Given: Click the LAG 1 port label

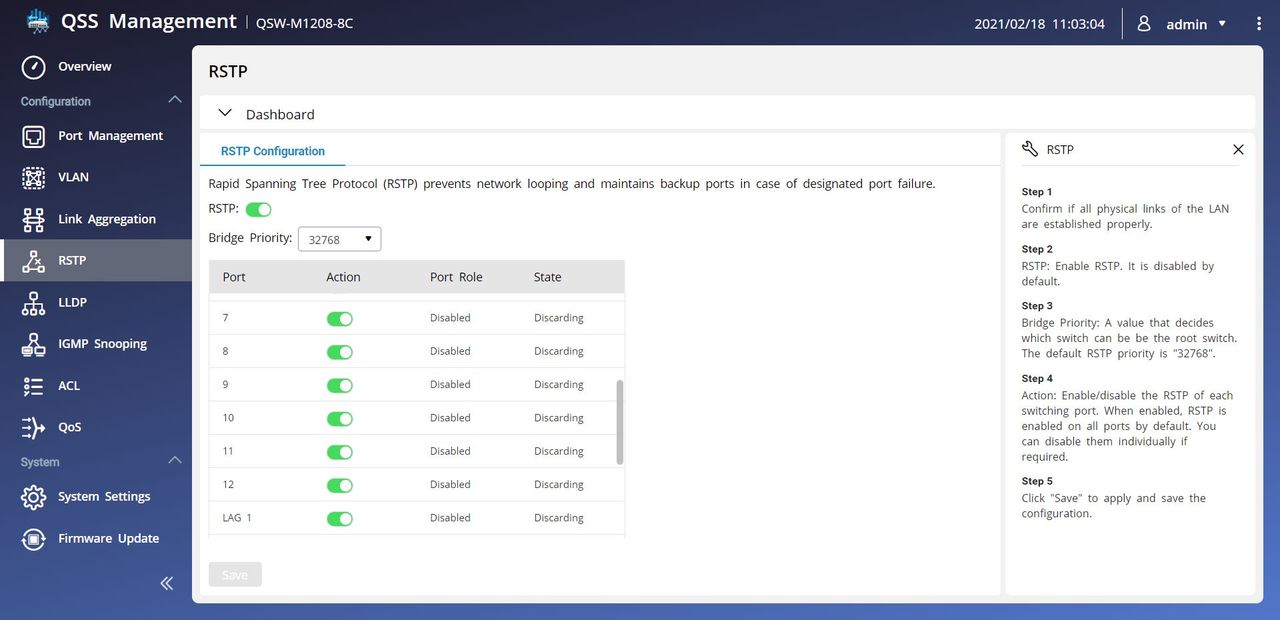Looking at the screenshot, I should tap(237, 518).
